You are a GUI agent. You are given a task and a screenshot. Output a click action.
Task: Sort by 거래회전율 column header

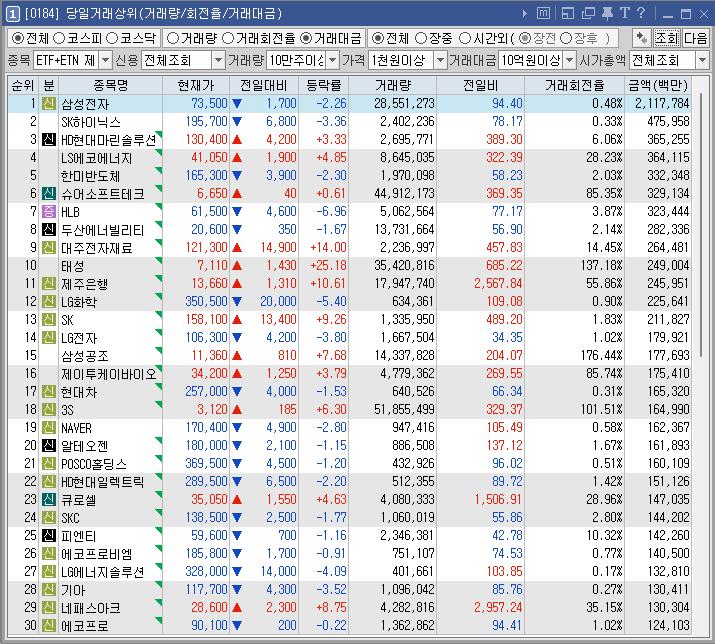tap(574, 85)
